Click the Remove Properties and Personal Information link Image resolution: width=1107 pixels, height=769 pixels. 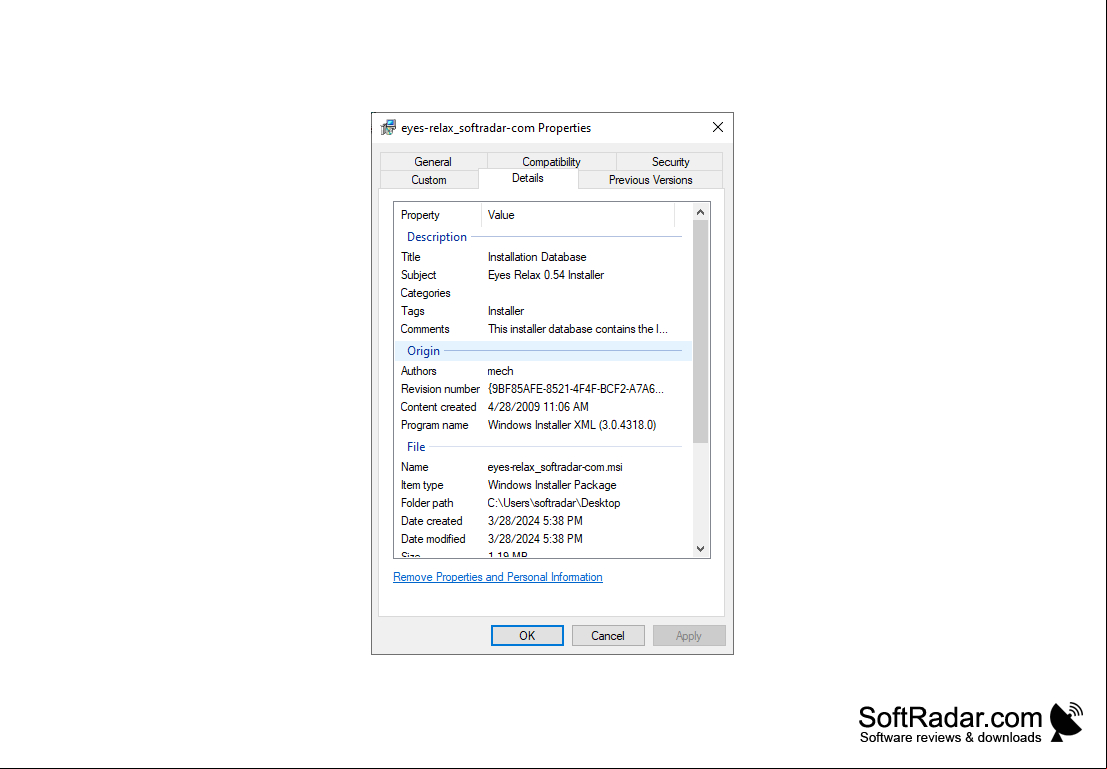tap(498, 577)
